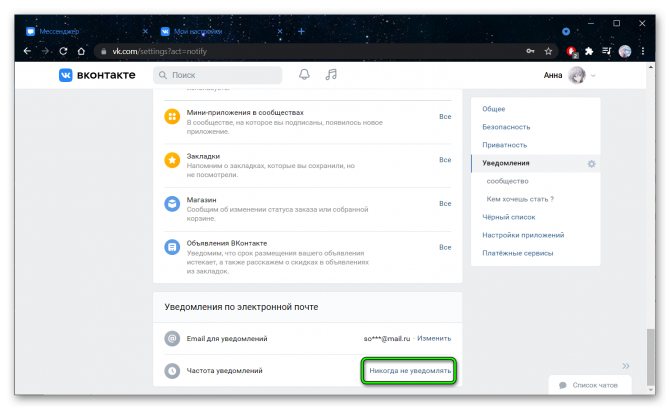Open the media control playlist icon
670x410 pixels.
click(606, 51)
